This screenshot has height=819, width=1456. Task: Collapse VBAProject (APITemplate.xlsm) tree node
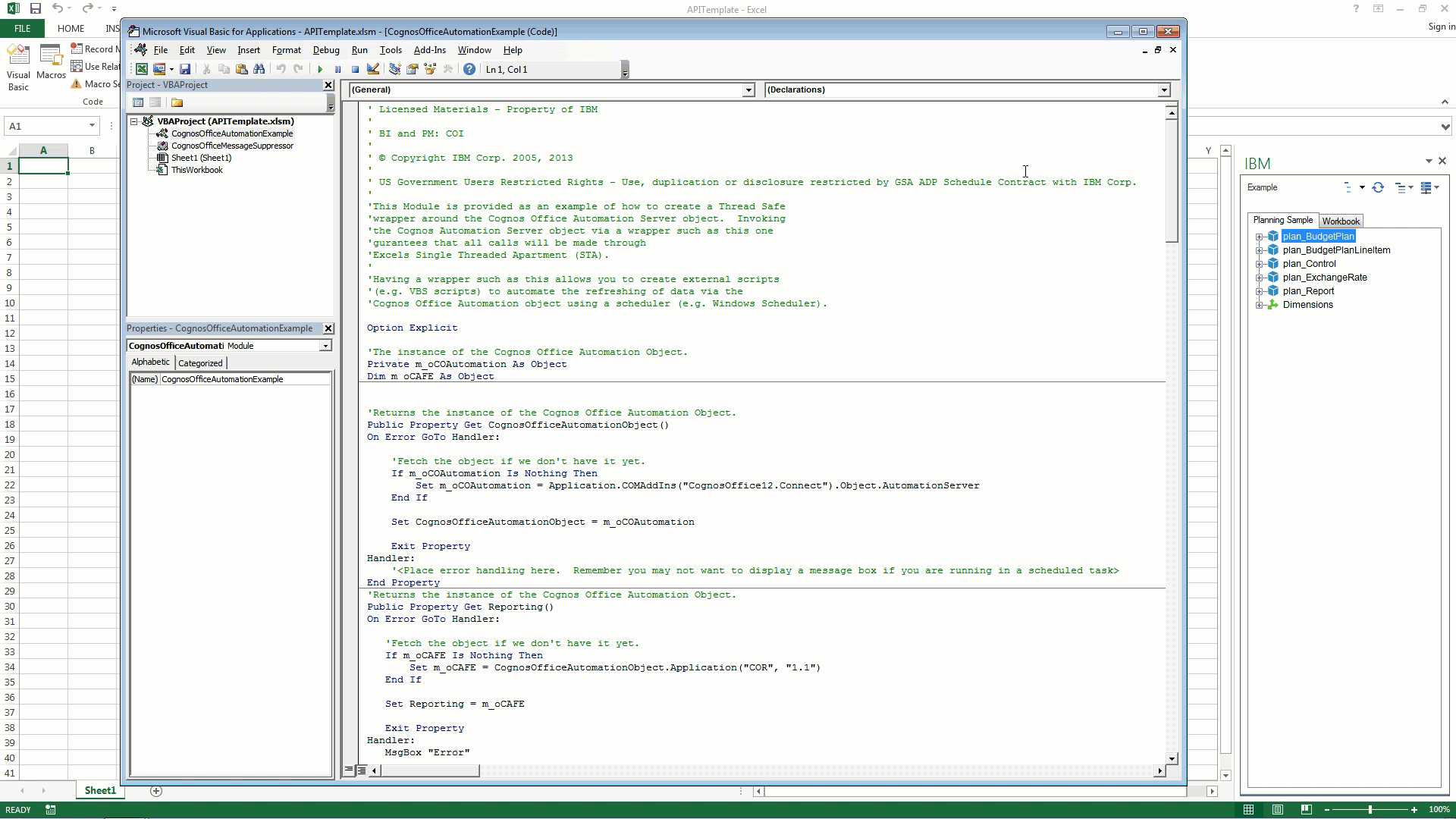tap(134, 121)
